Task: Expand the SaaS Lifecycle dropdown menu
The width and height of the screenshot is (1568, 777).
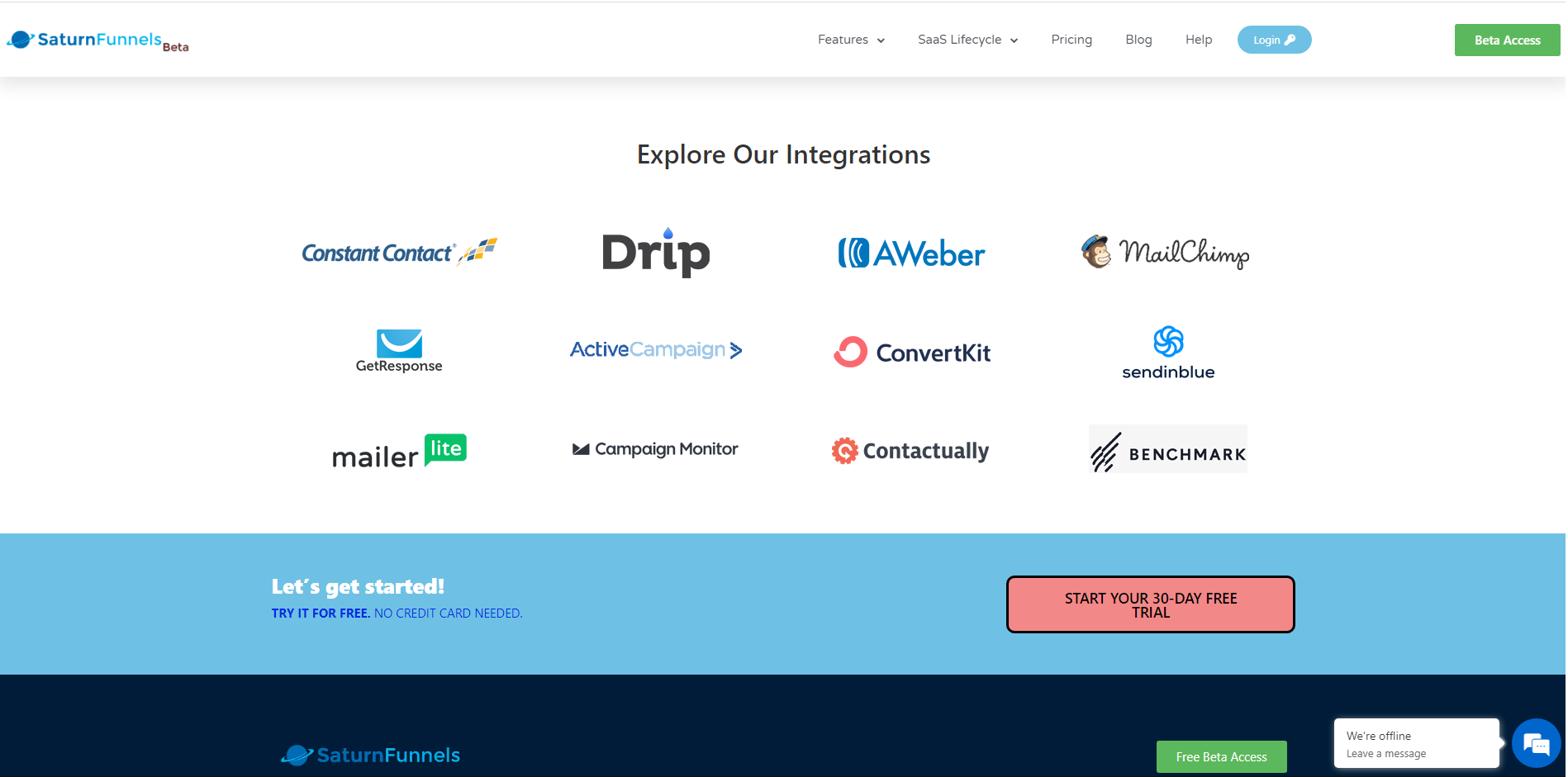Action: tap(967, 40)
